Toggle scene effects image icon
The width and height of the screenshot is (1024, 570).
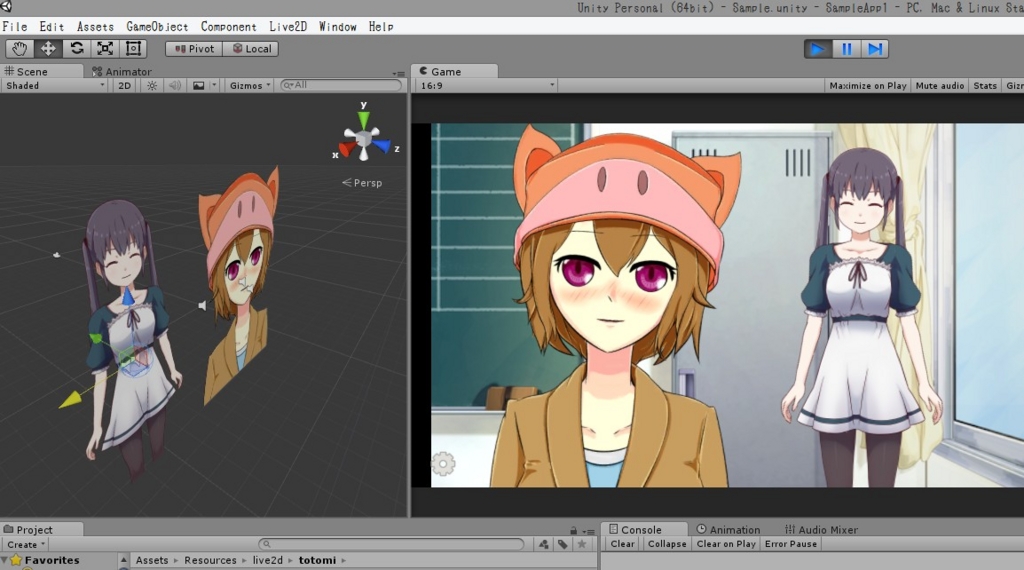[199, 86]
